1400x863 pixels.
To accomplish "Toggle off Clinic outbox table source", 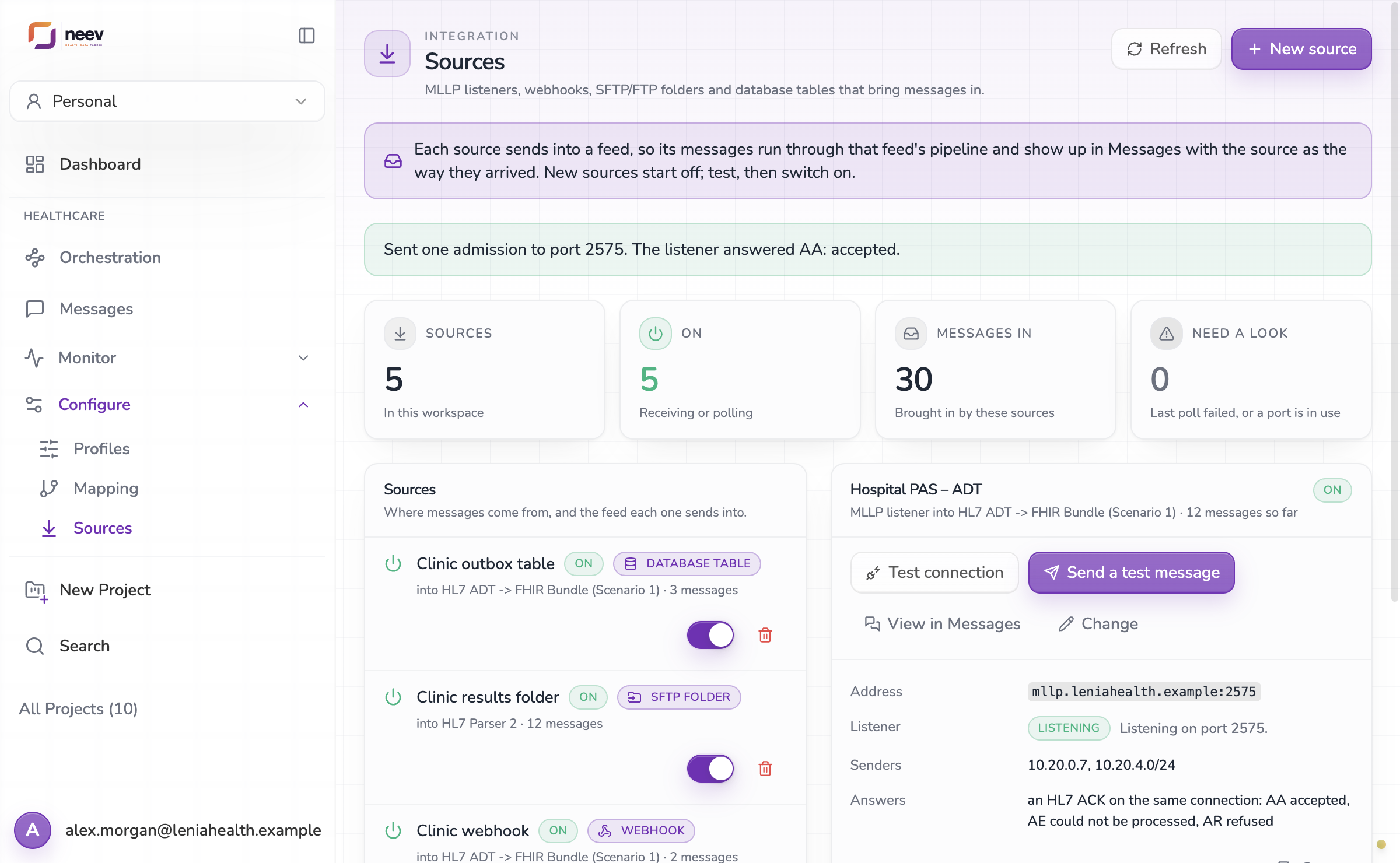I will [x=710, y=635].
